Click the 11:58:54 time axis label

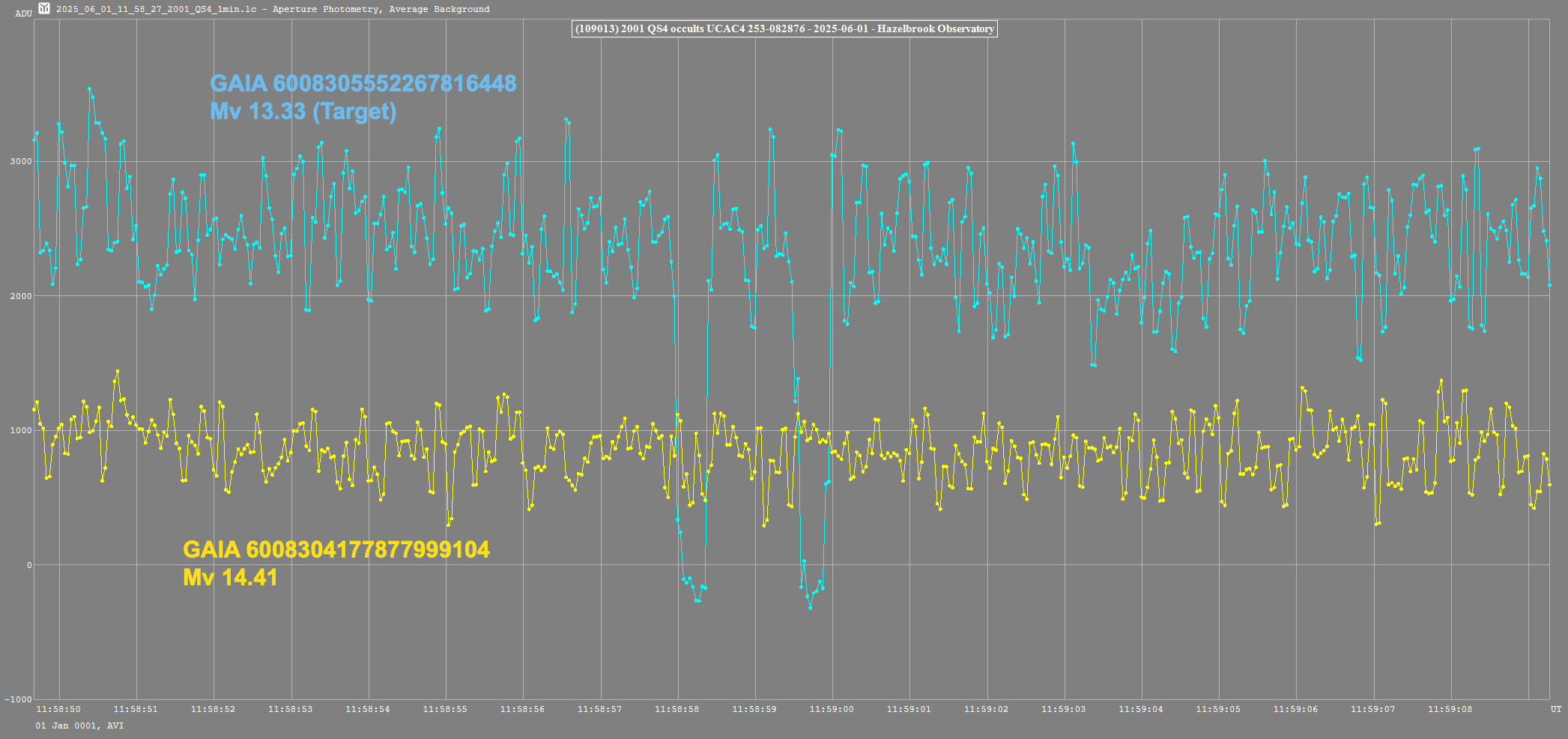[x=367, y=709]
